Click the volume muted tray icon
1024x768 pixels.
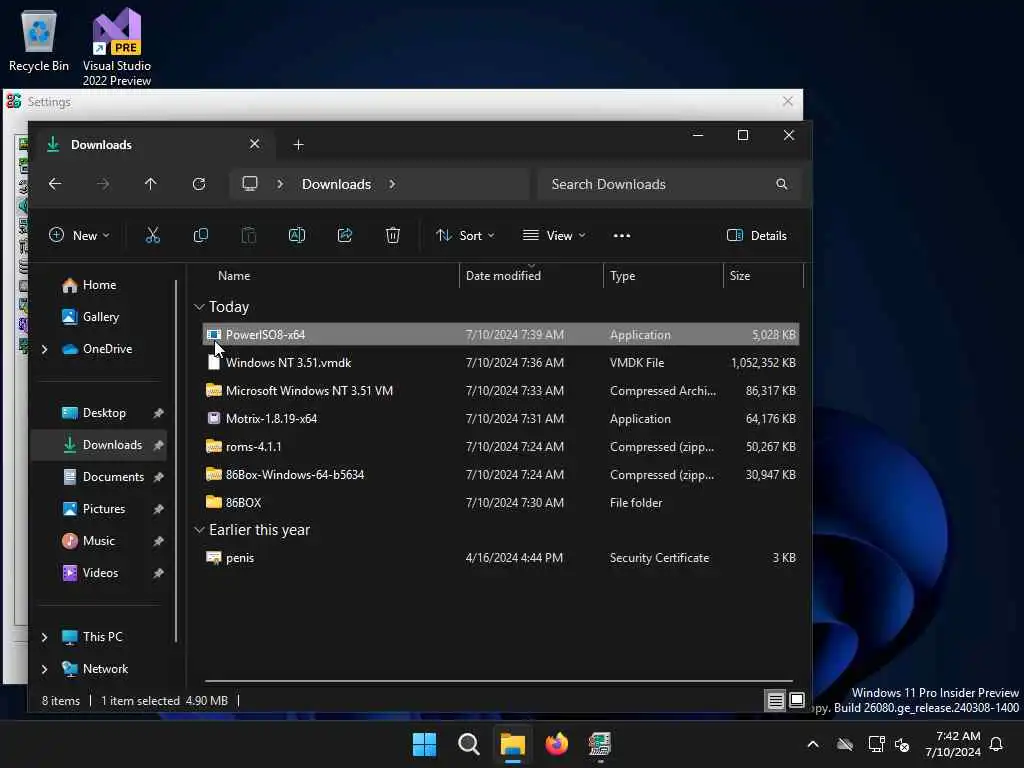[902, 744]
